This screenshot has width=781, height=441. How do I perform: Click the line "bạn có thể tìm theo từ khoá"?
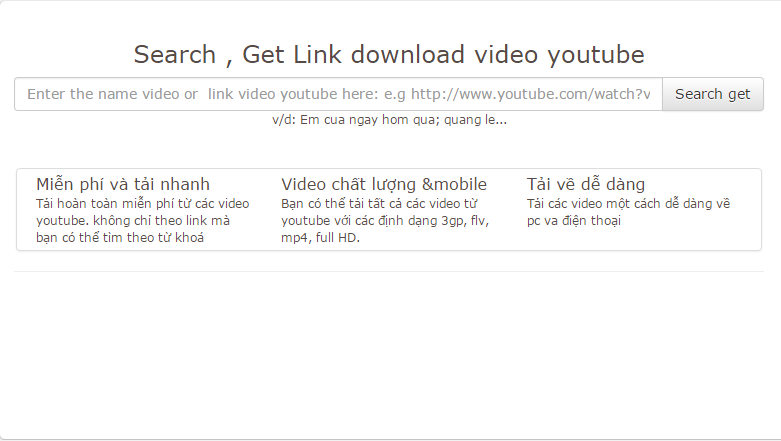(120, 238)
